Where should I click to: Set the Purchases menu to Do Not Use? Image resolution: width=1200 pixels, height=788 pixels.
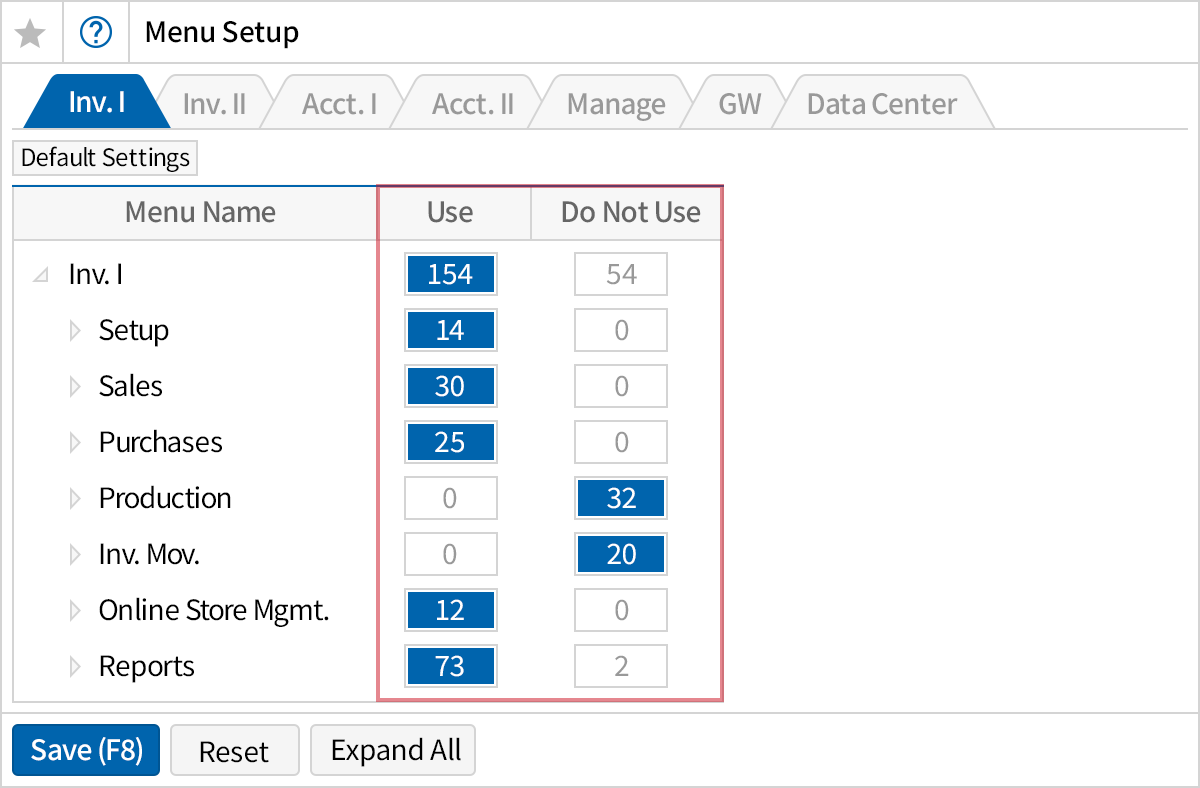620,442
